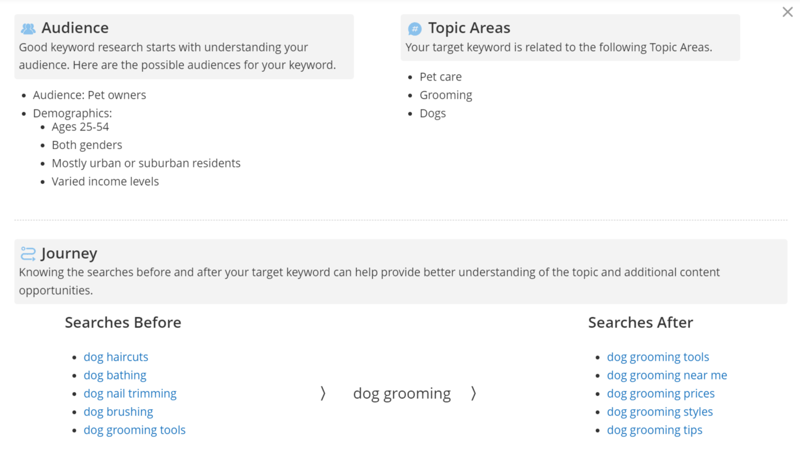Click the chevron after 'dog grooming'
The height and width of the screenshot is (459, 800).
coord(473,393)
